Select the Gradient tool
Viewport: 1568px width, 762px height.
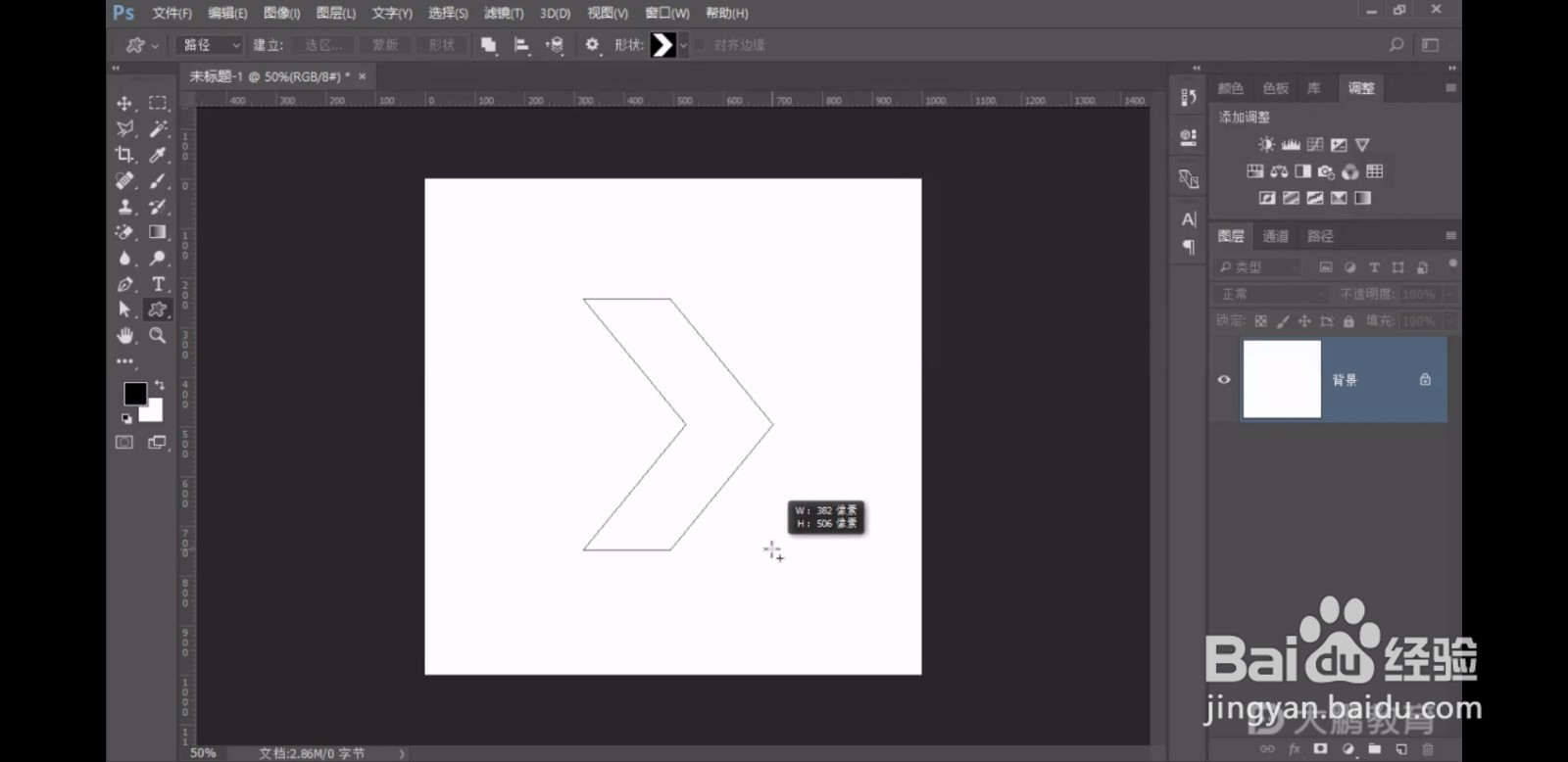pyautogui.click(x=157, y=232)
